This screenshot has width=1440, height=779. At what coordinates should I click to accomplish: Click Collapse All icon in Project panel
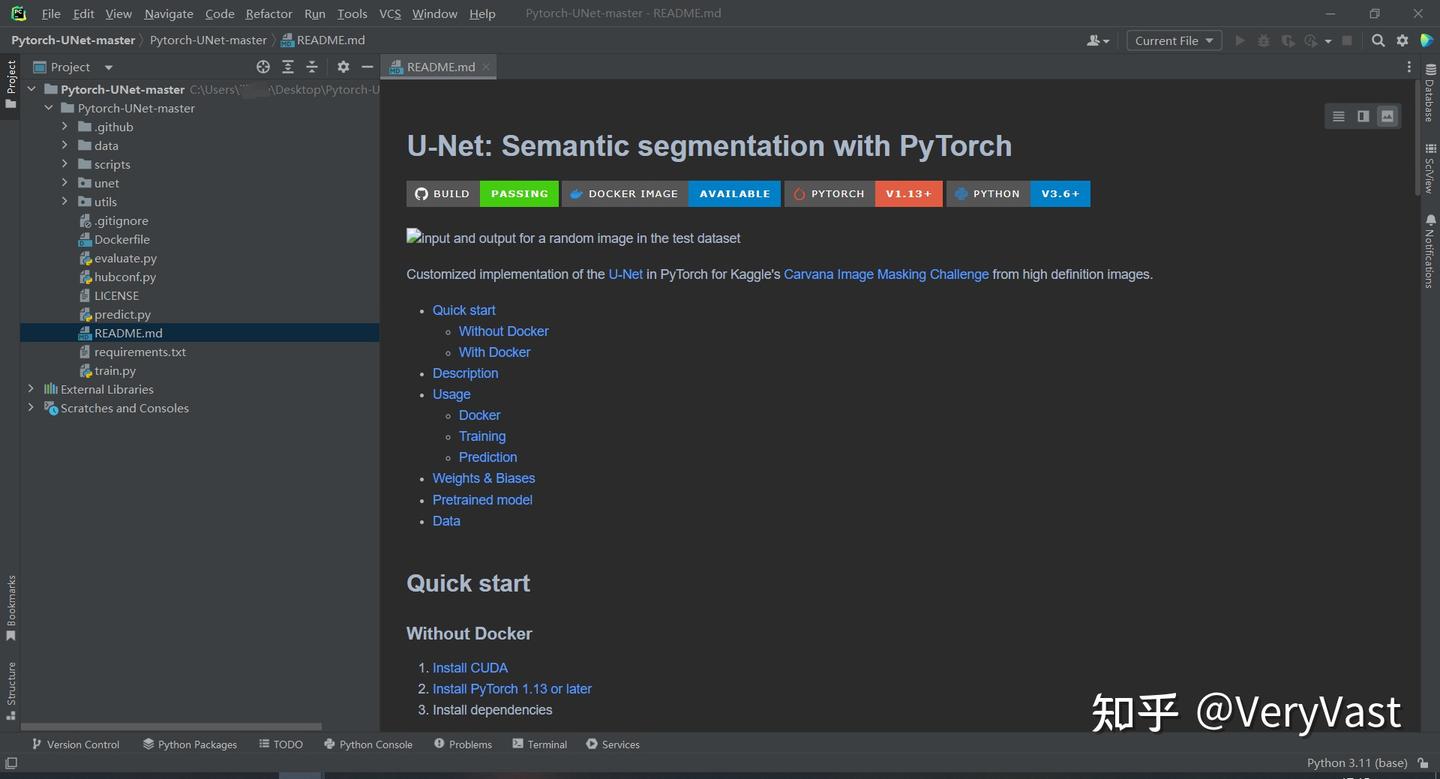tap(312, 67)
